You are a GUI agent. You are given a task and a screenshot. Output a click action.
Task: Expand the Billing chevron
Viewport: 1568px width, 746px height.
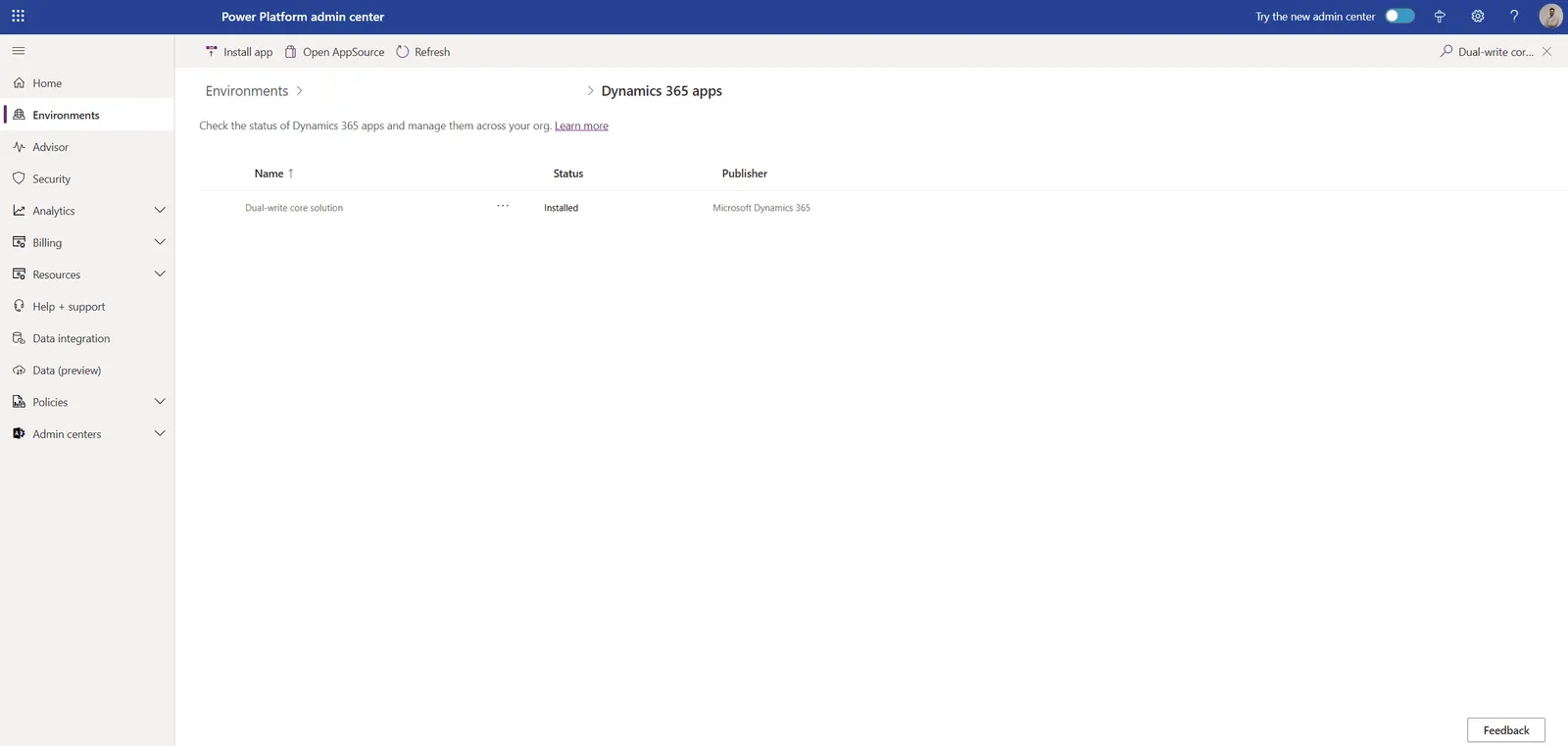(x=160, y=242)
